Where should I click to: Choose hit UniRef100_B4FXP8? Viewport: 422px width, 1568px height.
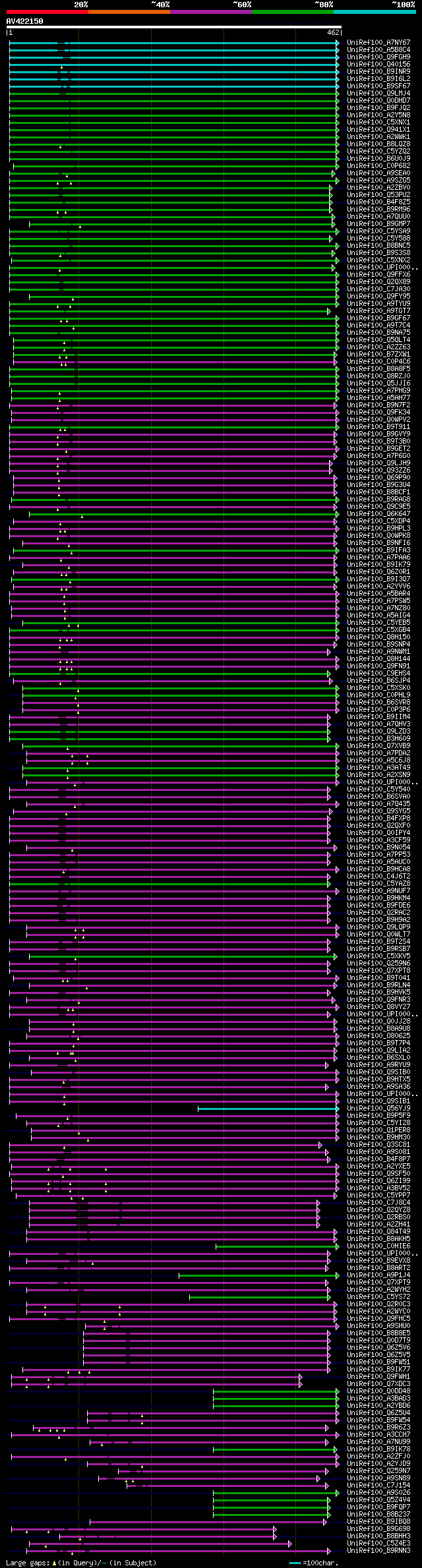point(378,819)
